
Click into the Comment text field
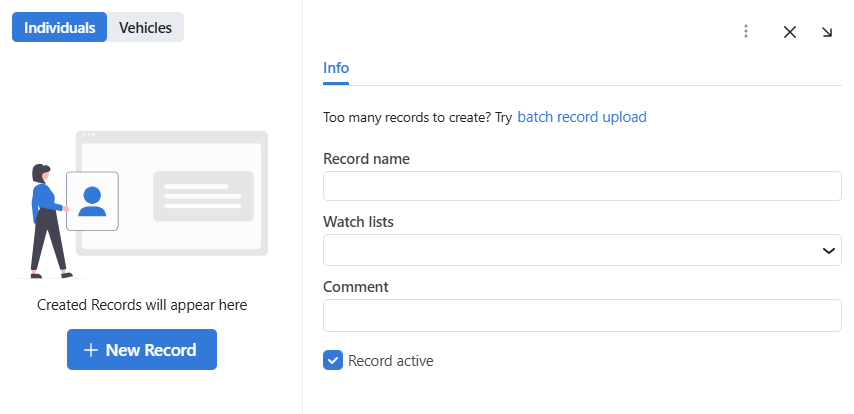(x=582, y=315)
